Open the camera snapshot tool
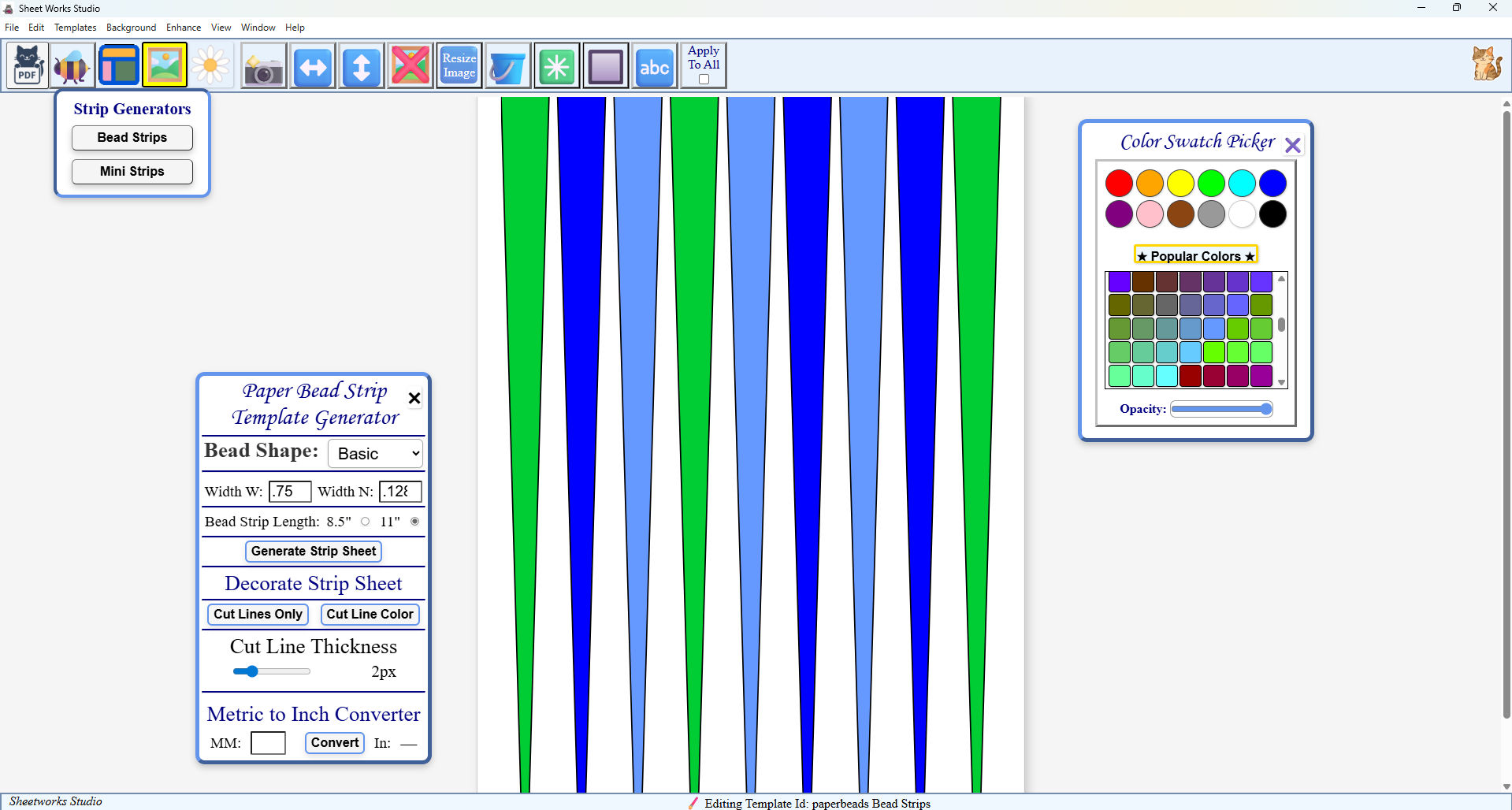The height and width of the screenshot is (810, 1512). pos(263,65)
